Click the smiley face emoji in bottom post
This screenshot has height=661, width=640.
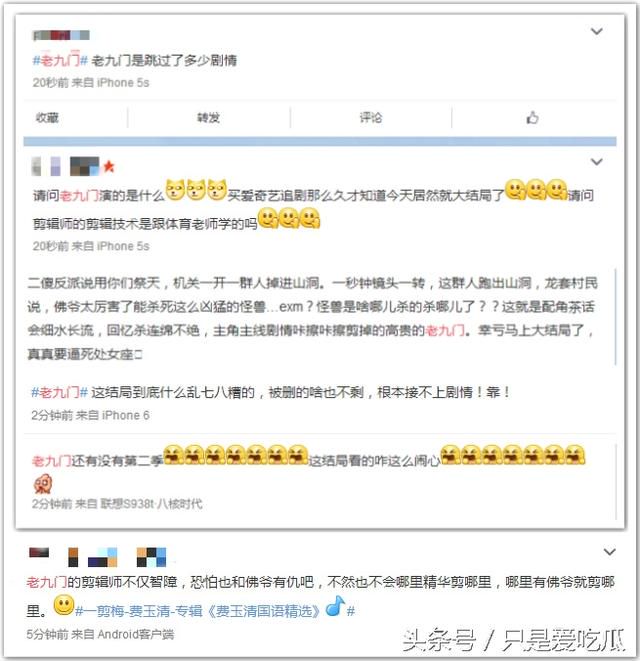point(64,605)
